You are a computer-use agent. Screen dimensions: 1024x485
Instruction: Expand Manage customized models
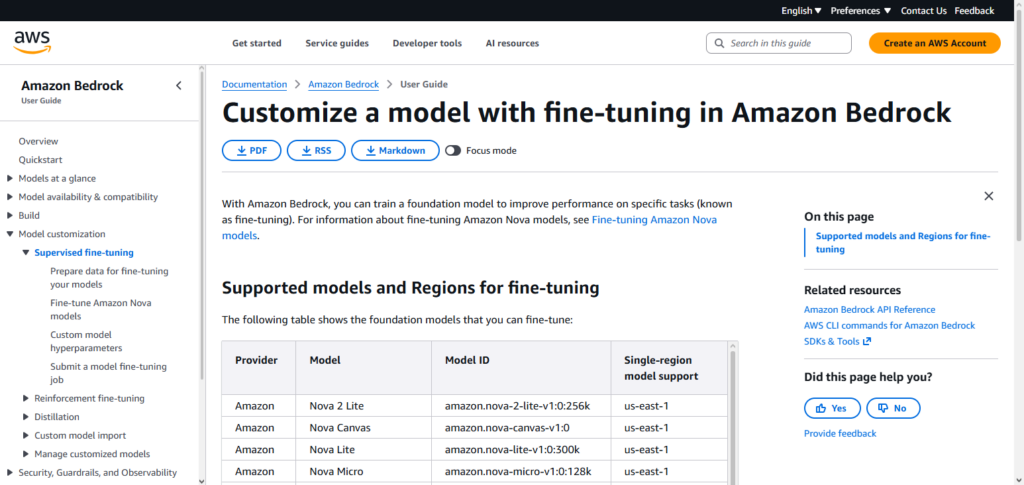tap(25, 454)
